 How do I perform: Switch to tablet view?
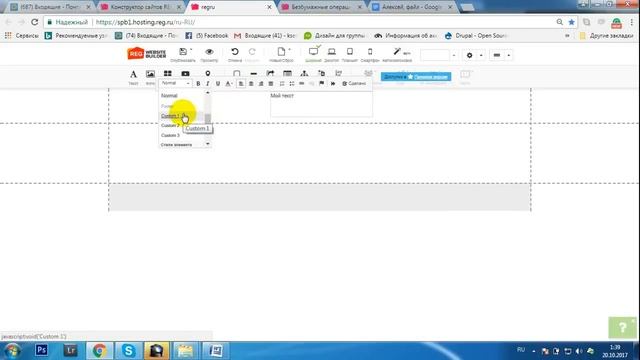click(350, 51)
